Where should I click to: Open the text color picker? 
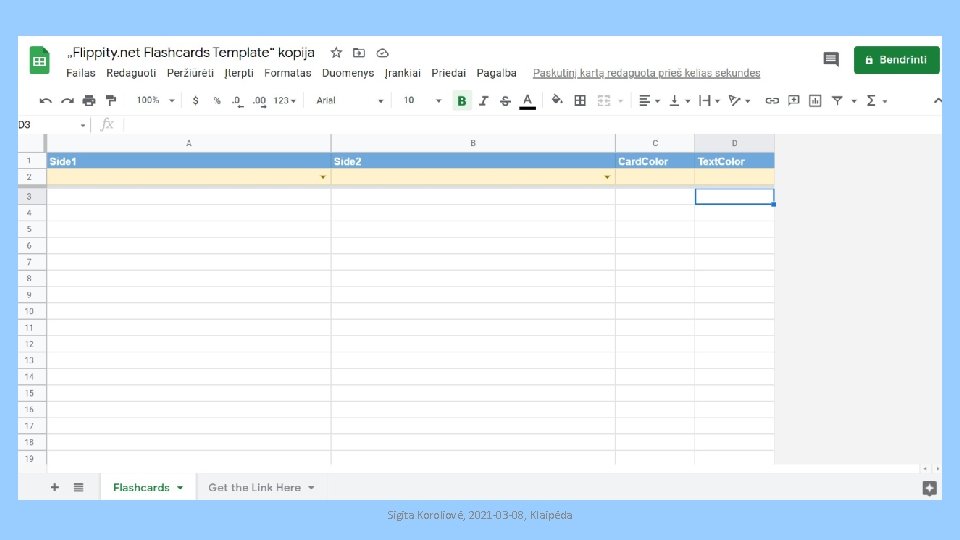click(x=527, y=101)
